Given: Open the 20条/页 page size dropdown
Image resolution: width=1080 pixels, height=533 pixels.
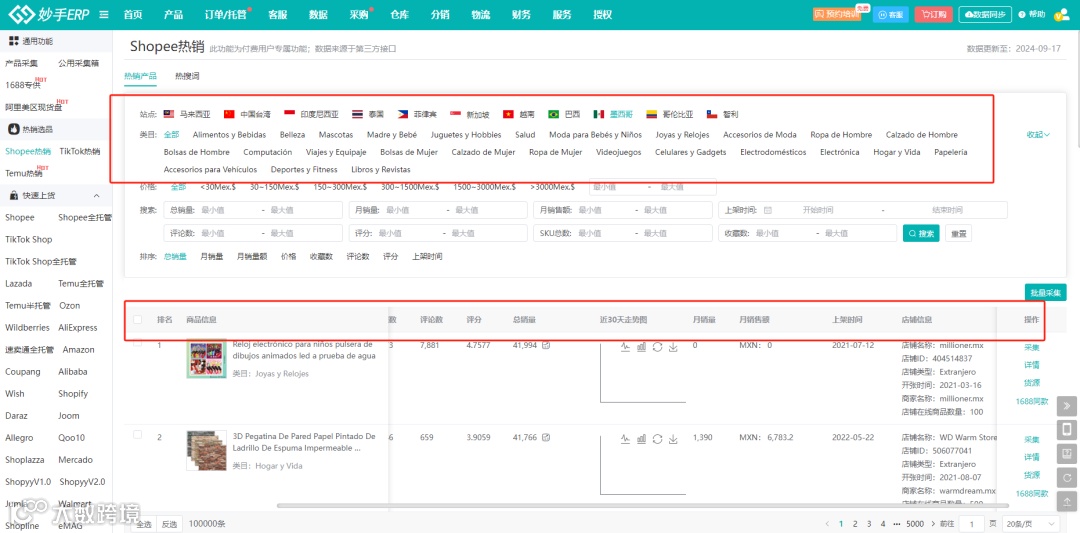Looking at the screenshot, I should point(1030,524).
